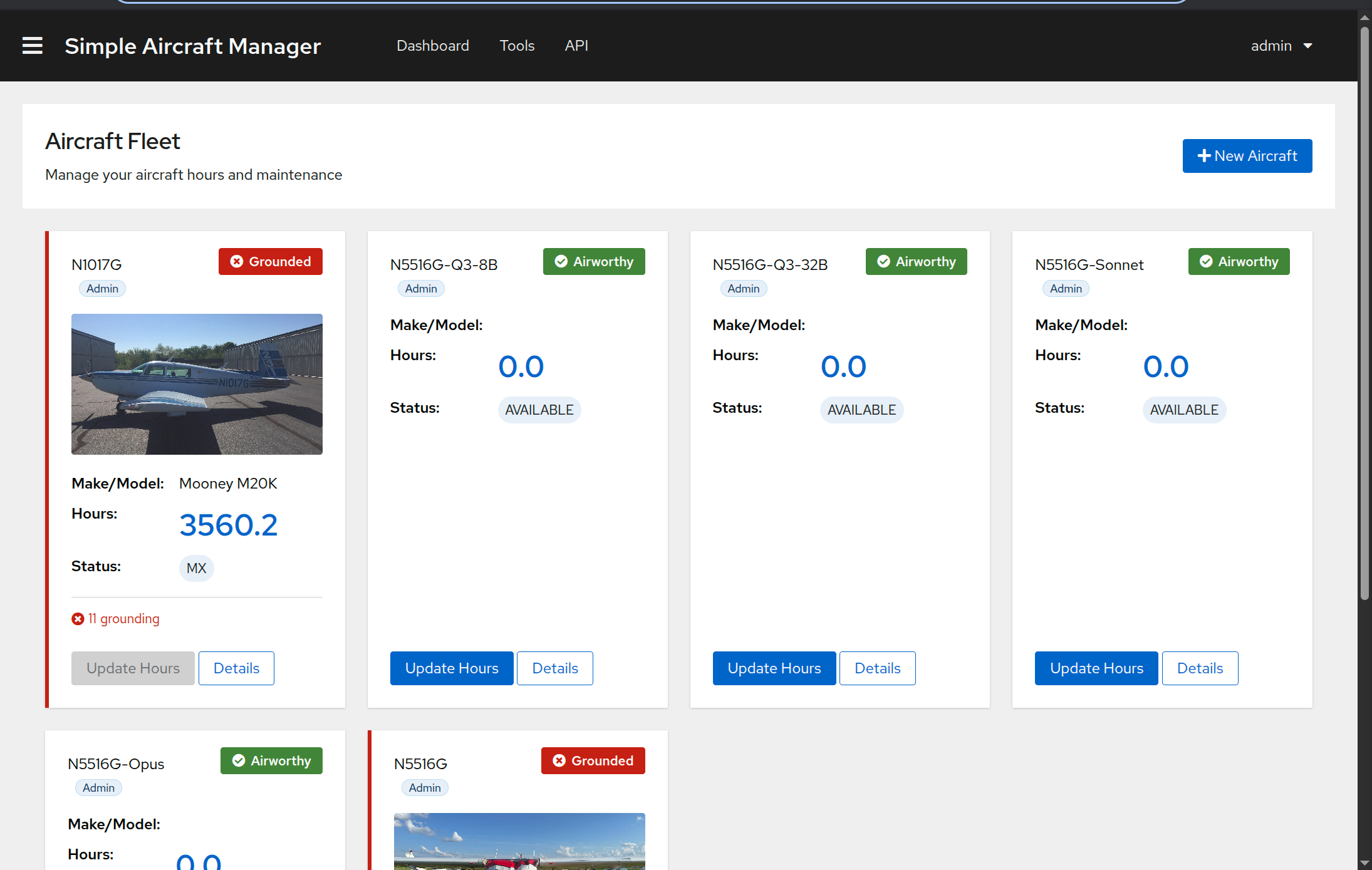Open the Tools menu
Viewport: 1372px width, 870px height.
516,46
